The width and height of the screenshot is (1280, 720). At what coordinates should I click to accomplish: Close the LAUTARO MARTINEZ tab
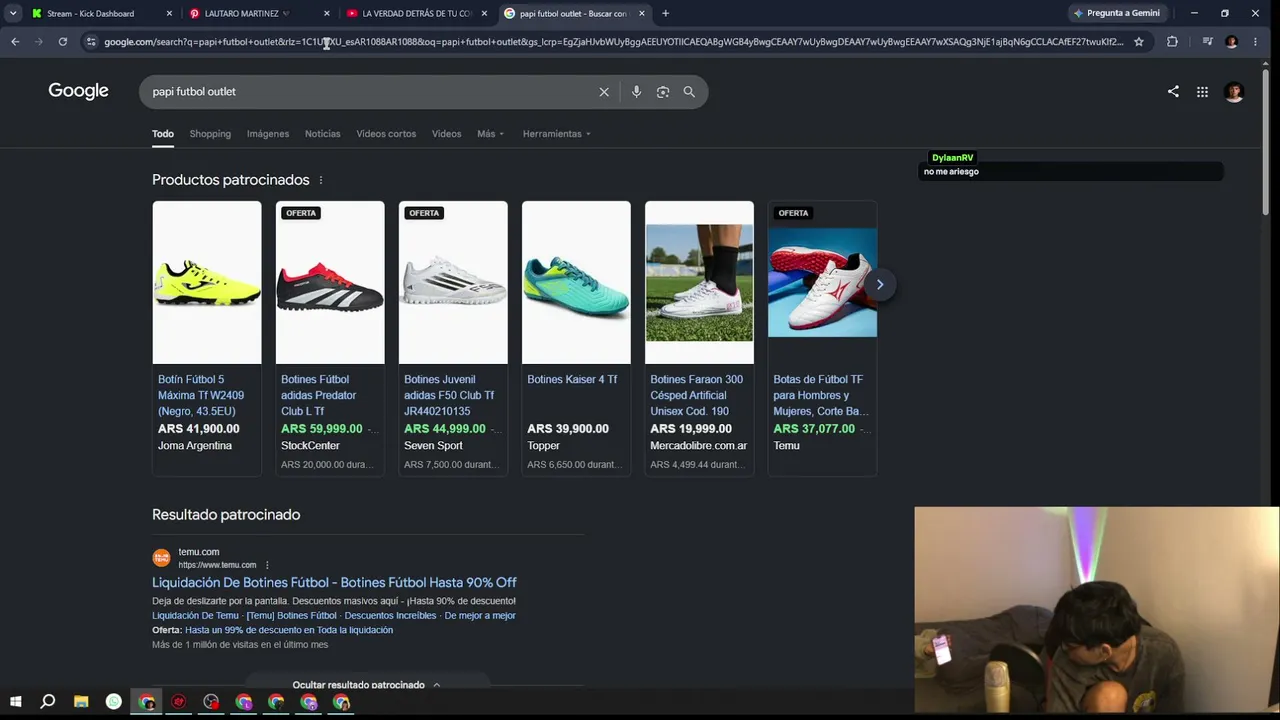coord(326,13)
